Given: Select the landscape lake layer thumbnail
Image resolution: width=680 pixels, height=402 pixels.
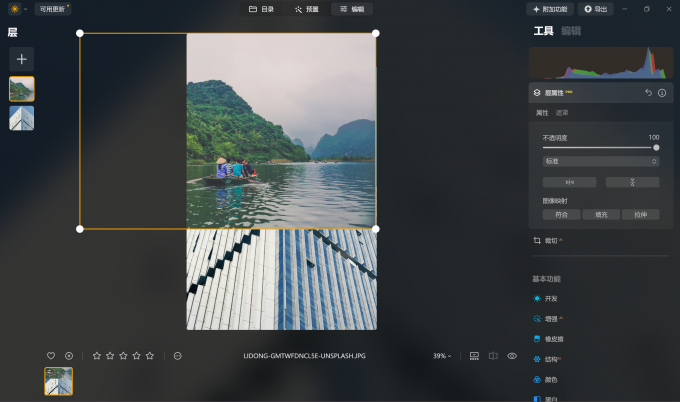Looking at the screenshot, I should pos(22,89).
